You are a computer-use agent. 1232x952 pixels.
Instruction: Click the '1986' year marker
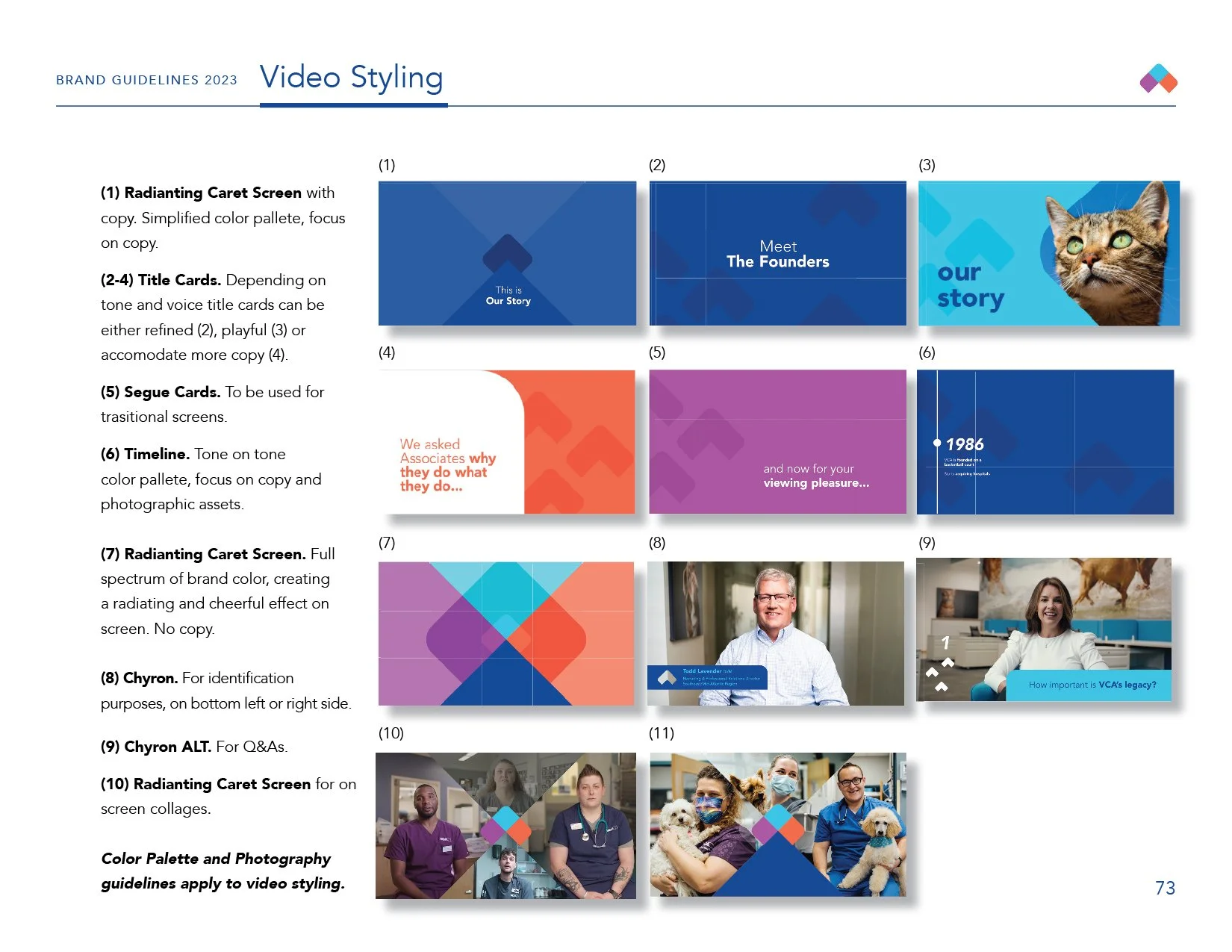point(964,444)
